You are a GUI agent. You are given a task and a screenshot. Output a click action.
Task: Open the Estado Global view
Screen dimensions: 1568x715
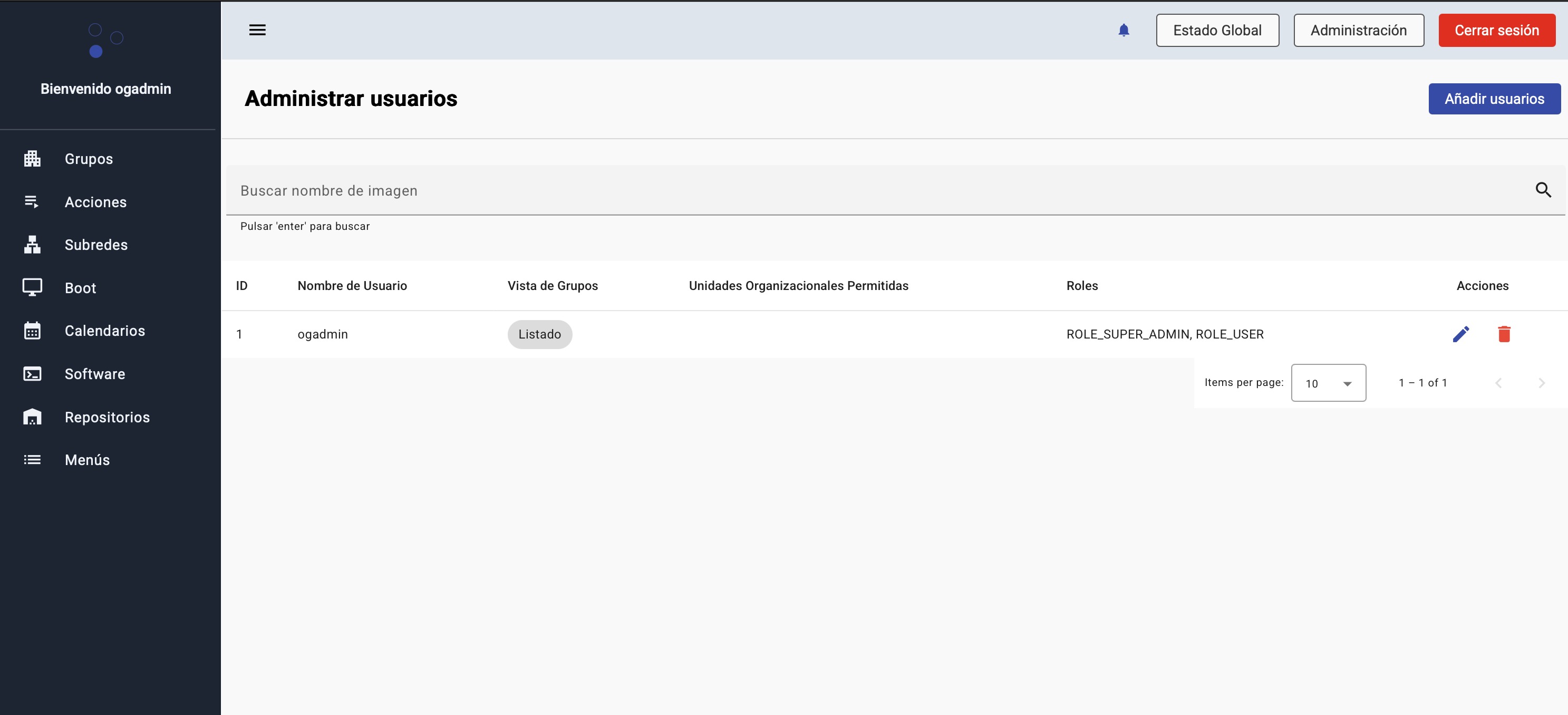(1217, 31)
